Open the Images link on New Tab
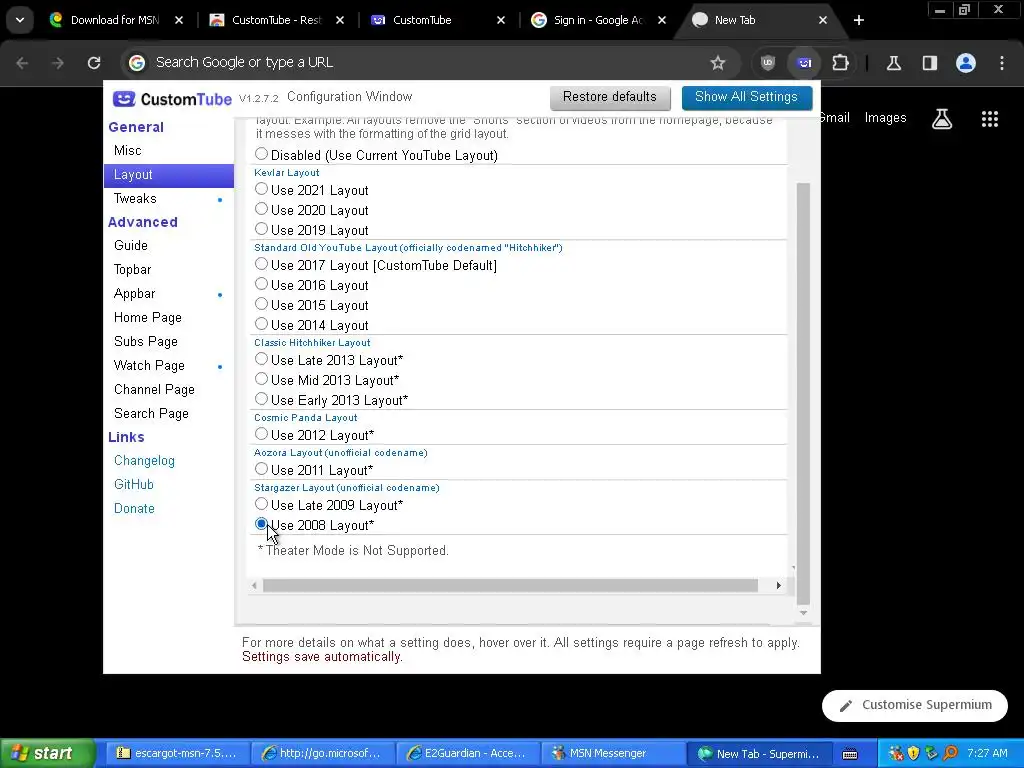 886,118
